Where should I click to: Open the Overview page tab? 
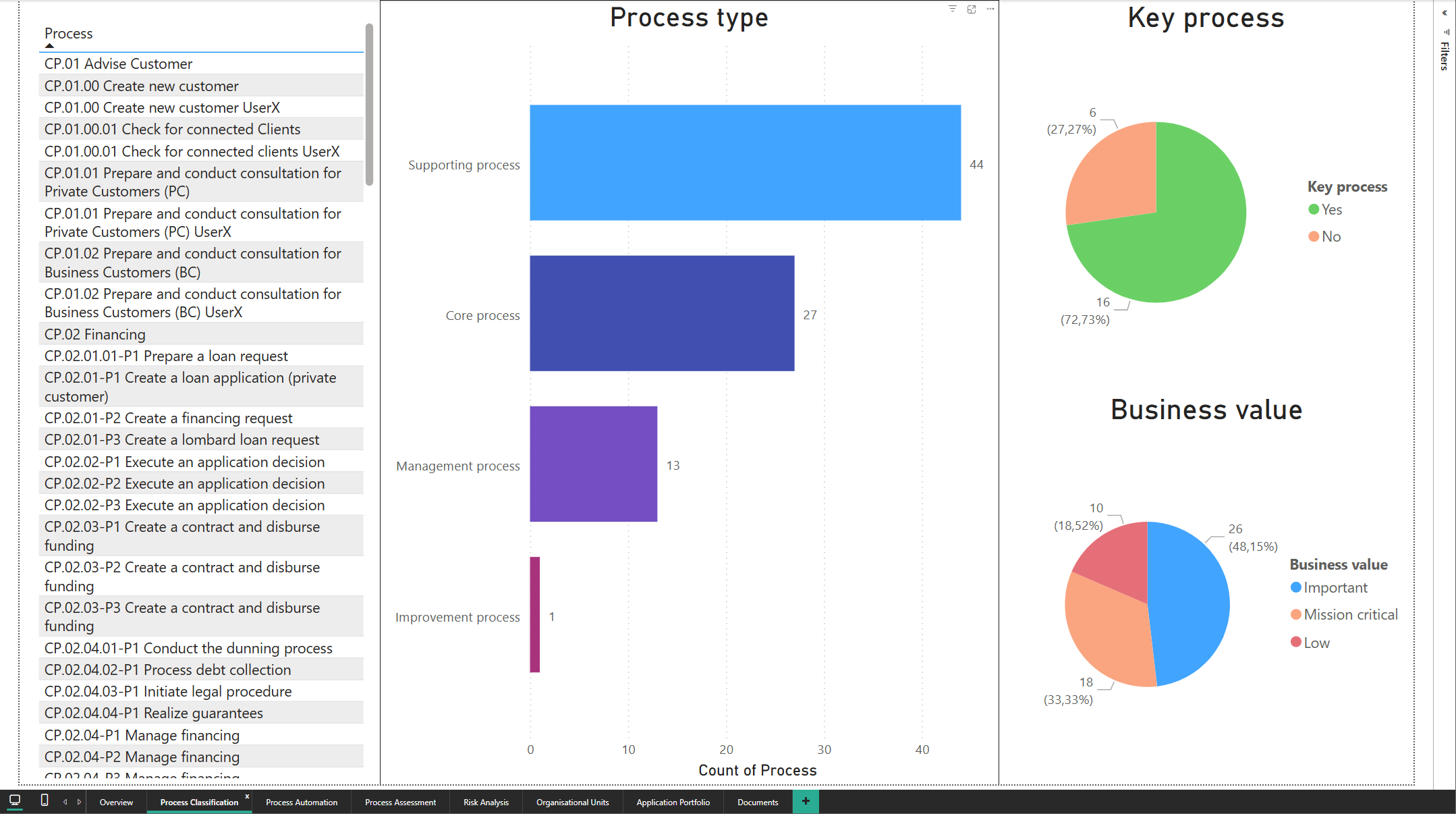[116, 802]
